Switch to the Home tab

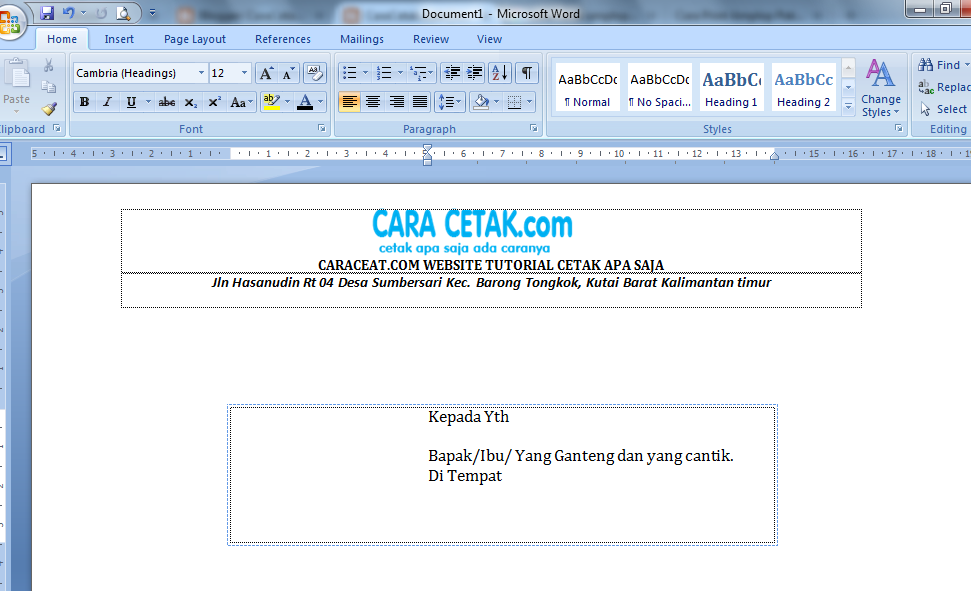62,39
